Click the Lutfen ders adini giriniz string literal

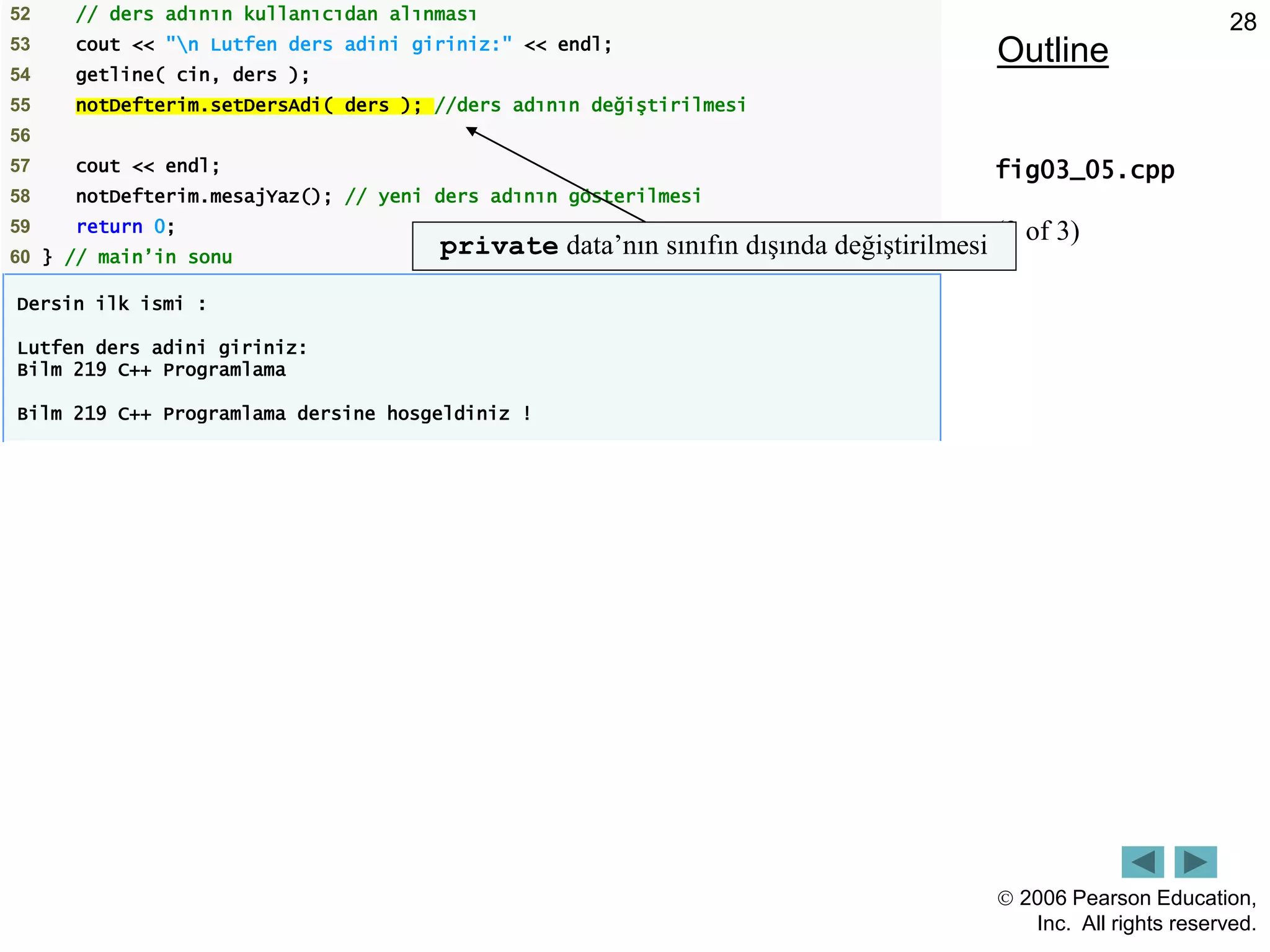[339, 45]
